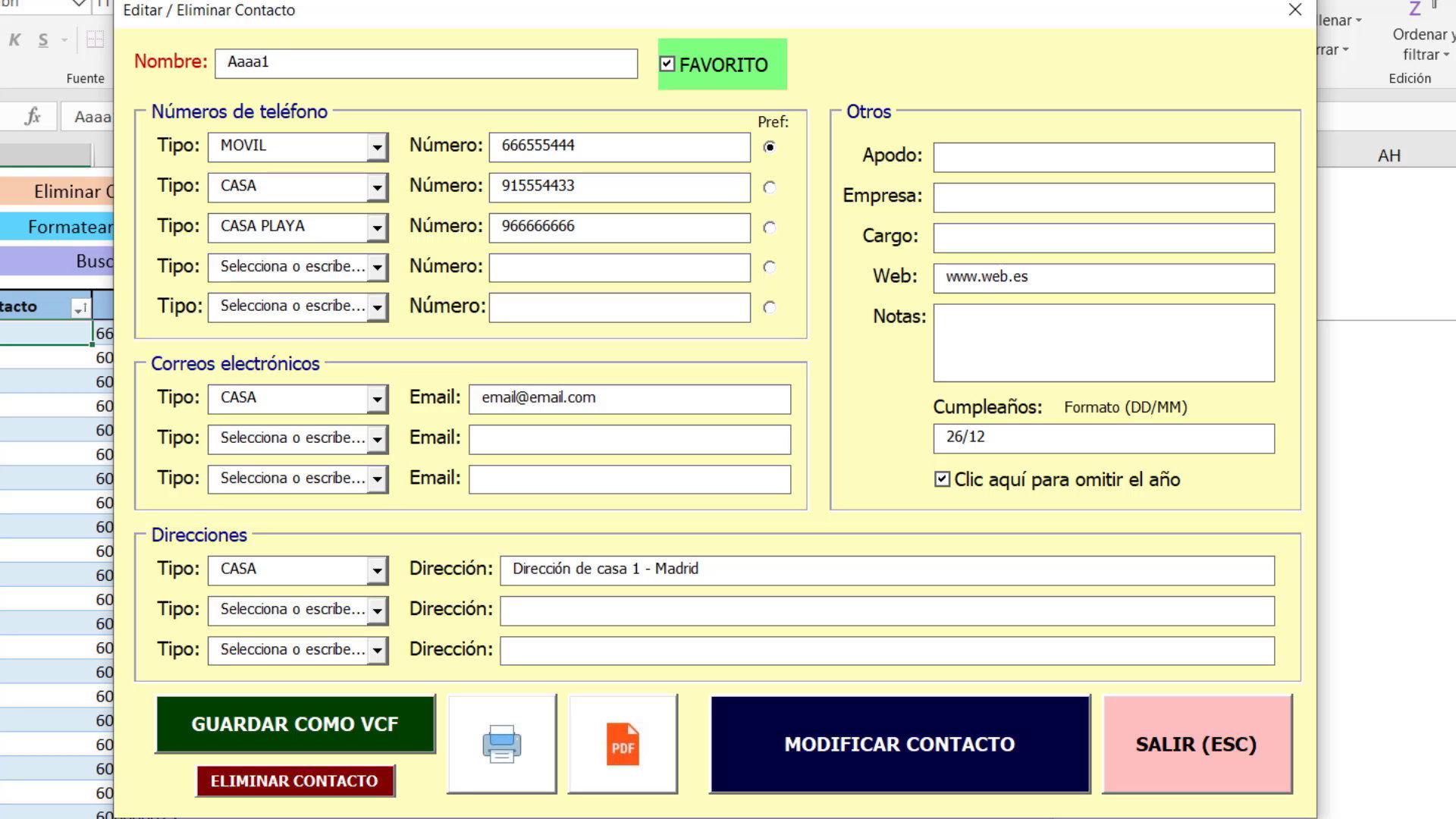This screenshot has height=819, width=1456.
Task: Click the filter arrow on contacto column header
Action: (79, 308)
